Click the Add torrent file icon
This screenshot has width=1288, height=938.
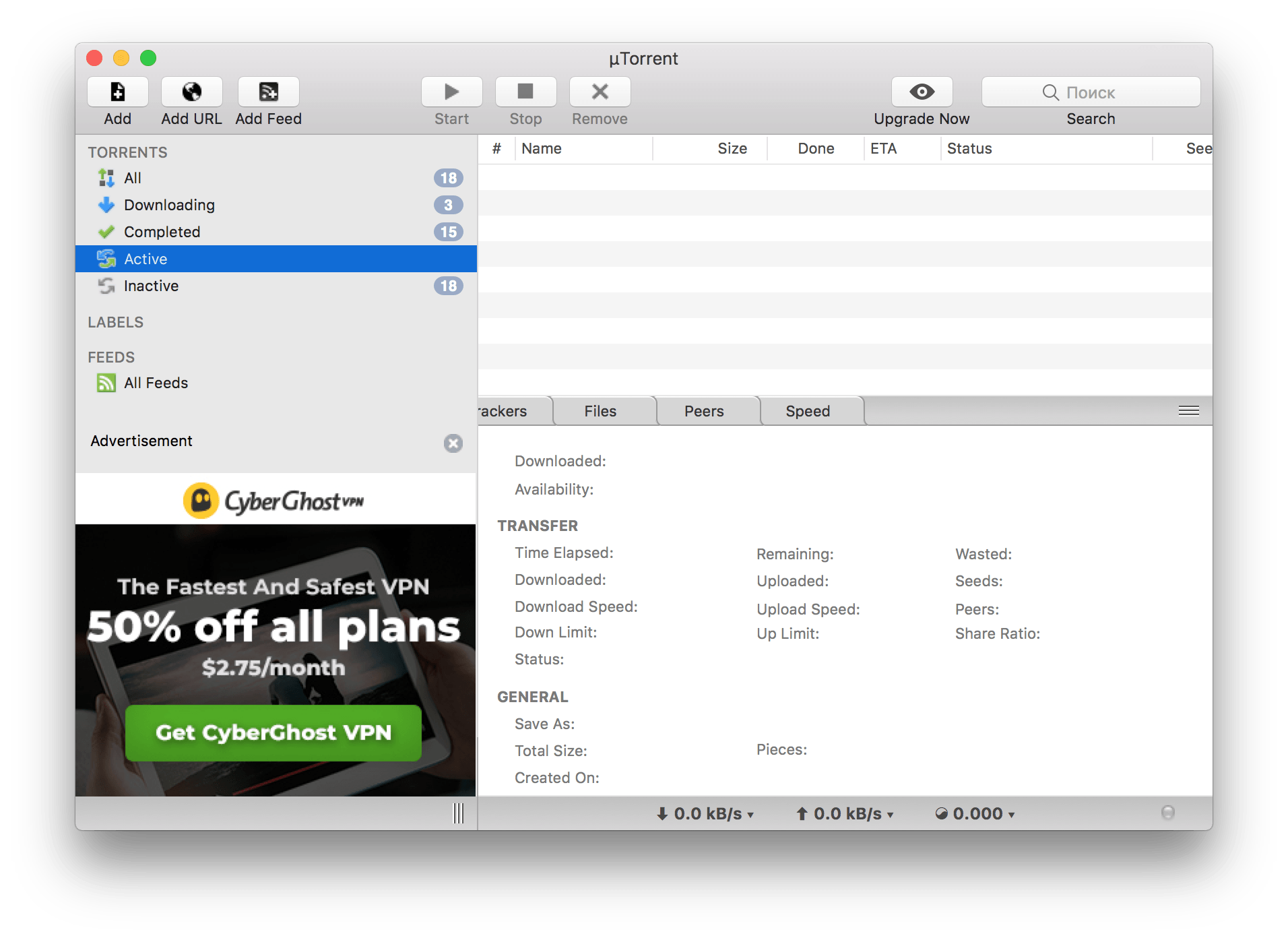117,92
